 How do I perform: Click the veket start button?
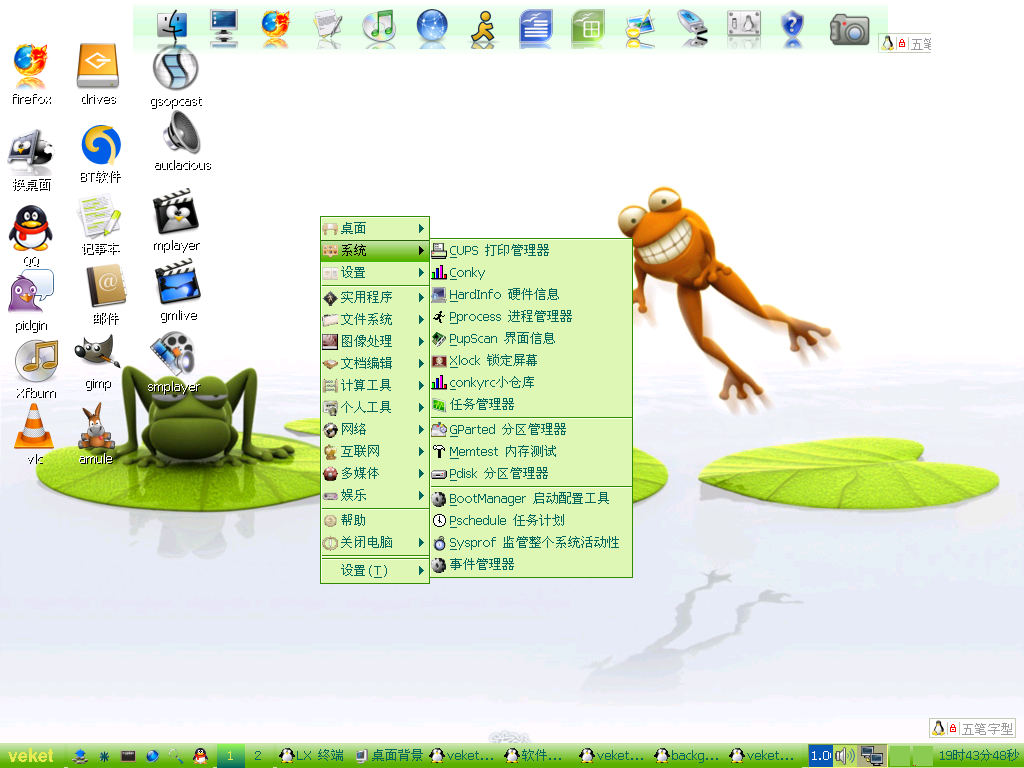click(x=31, y=756)
